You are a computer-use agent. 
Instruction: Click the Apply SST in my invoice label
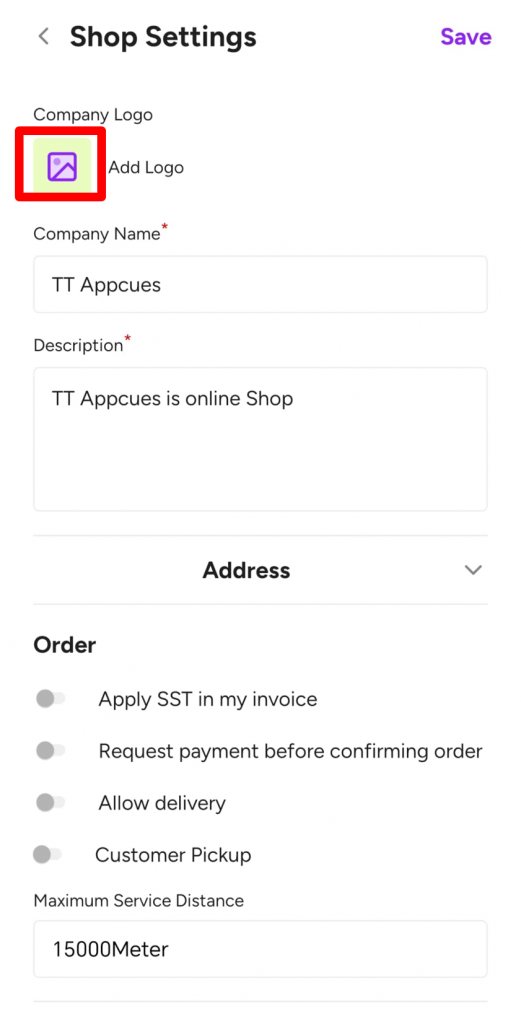point(208,699)
